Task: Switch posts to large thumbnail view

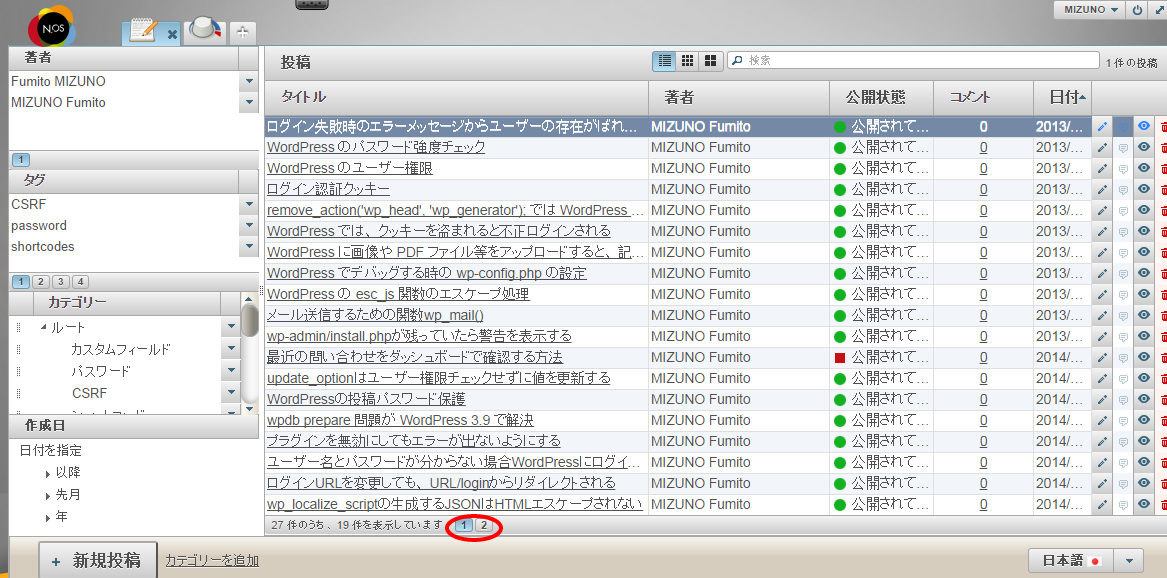Action: (711, 61)
